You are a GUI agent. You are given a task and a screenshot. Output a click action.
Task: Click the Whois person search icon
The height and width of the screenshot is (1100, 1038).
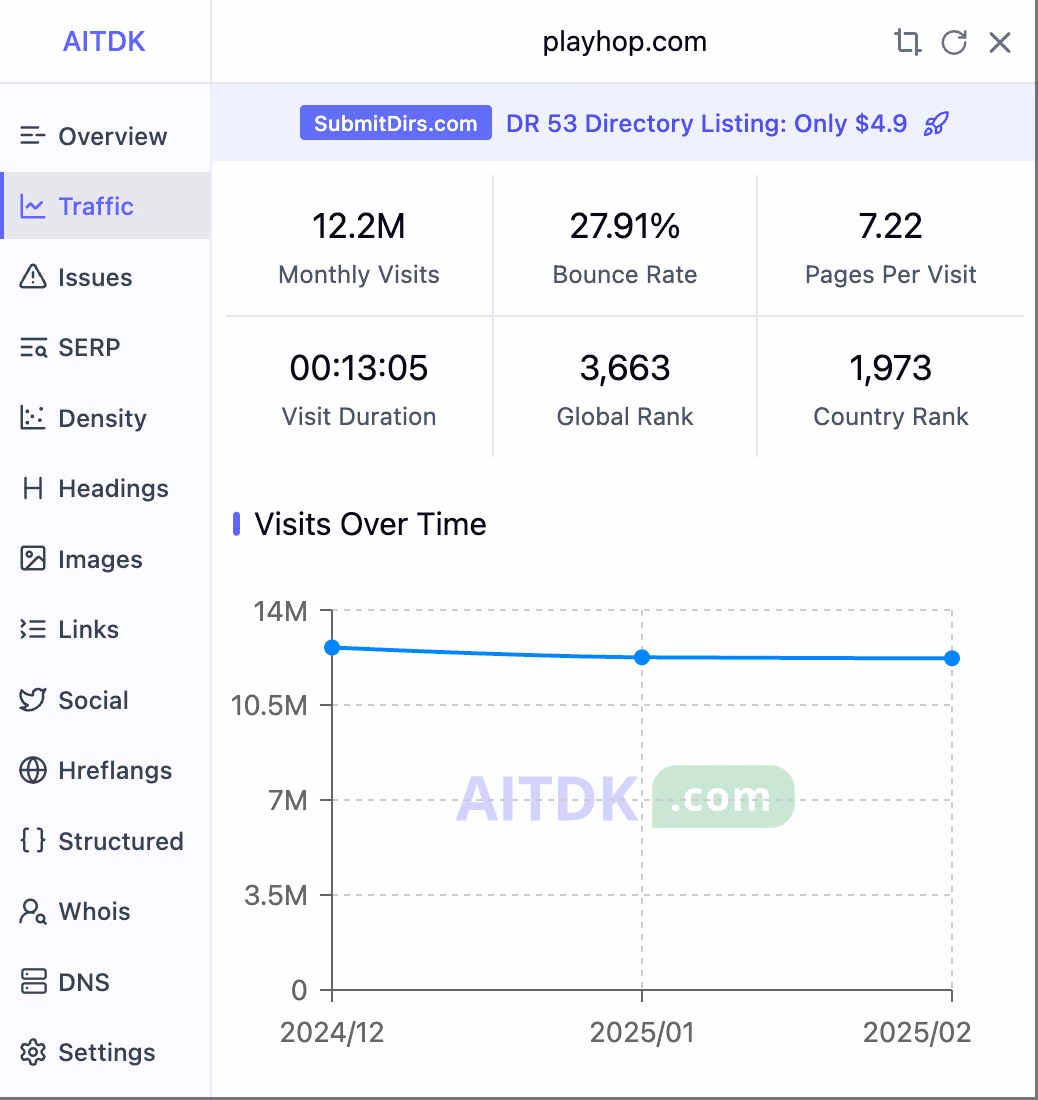coord(33,911)
